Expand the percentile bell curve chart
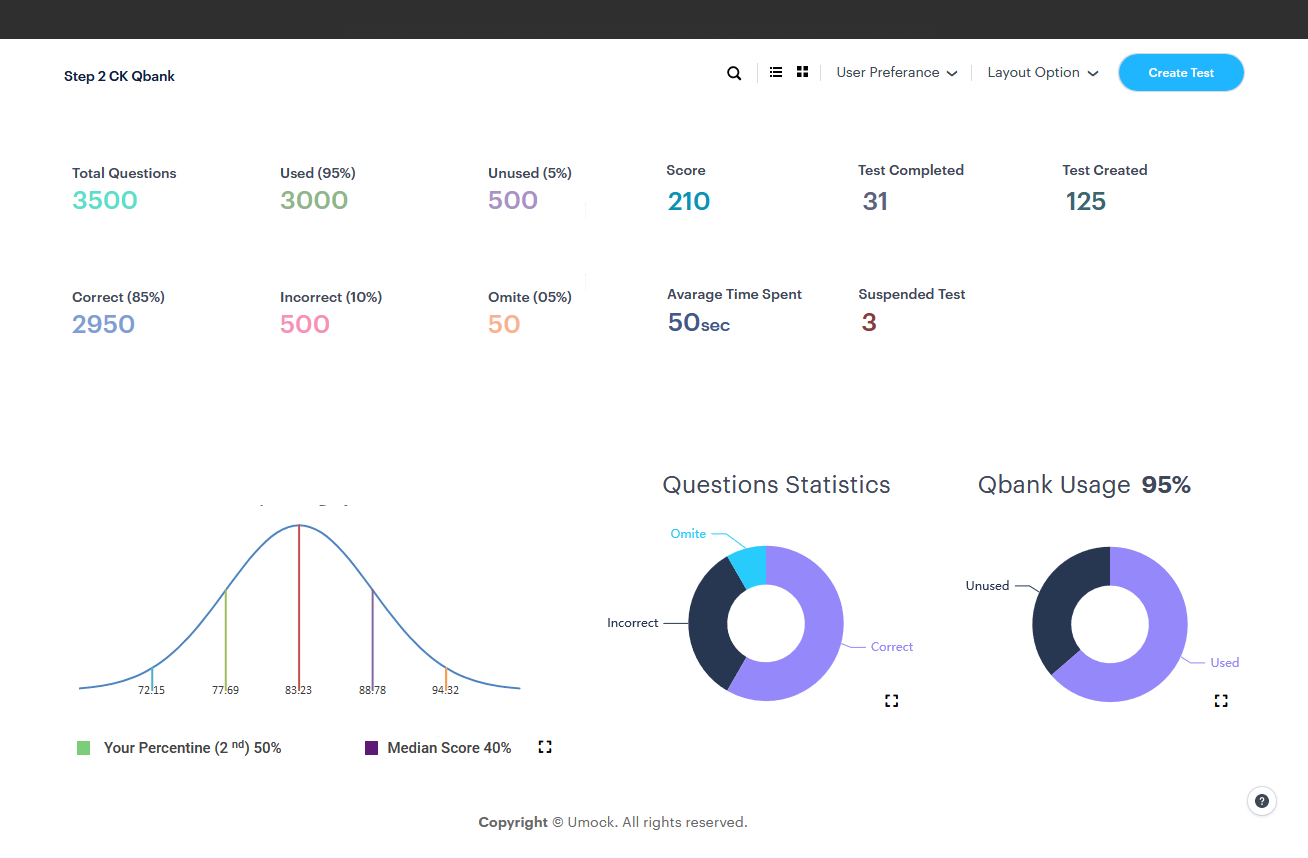Viewport: 1308px width, 858px height. pyautogui.click(x=545, y=747)
